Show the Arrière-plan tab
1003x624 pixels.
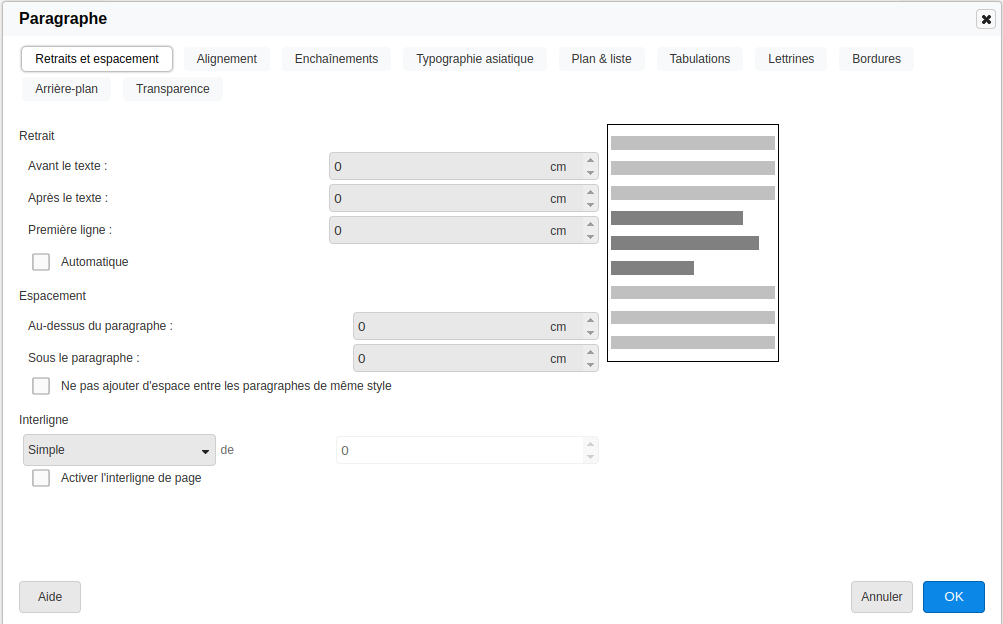pyautogui.click(x=66, y=89)
